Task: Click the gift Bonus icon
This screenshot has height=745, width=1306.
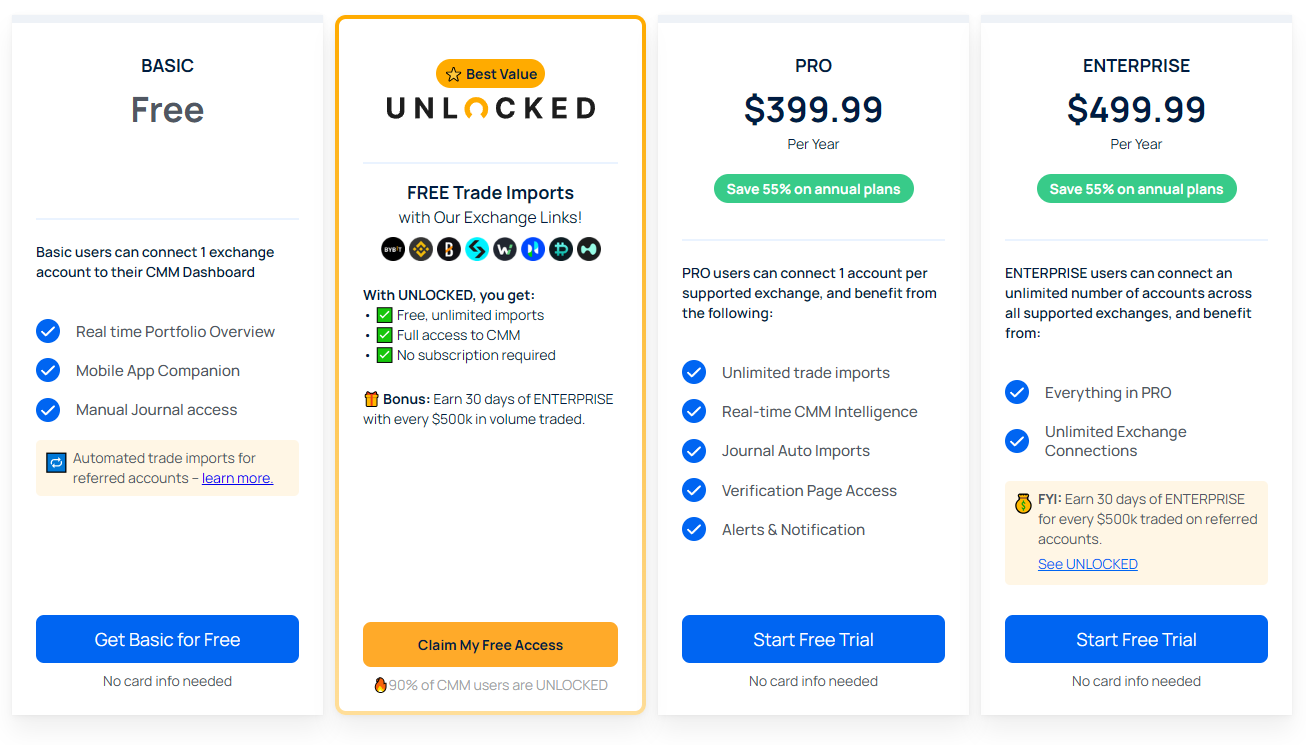Action: tap(372, 399)
